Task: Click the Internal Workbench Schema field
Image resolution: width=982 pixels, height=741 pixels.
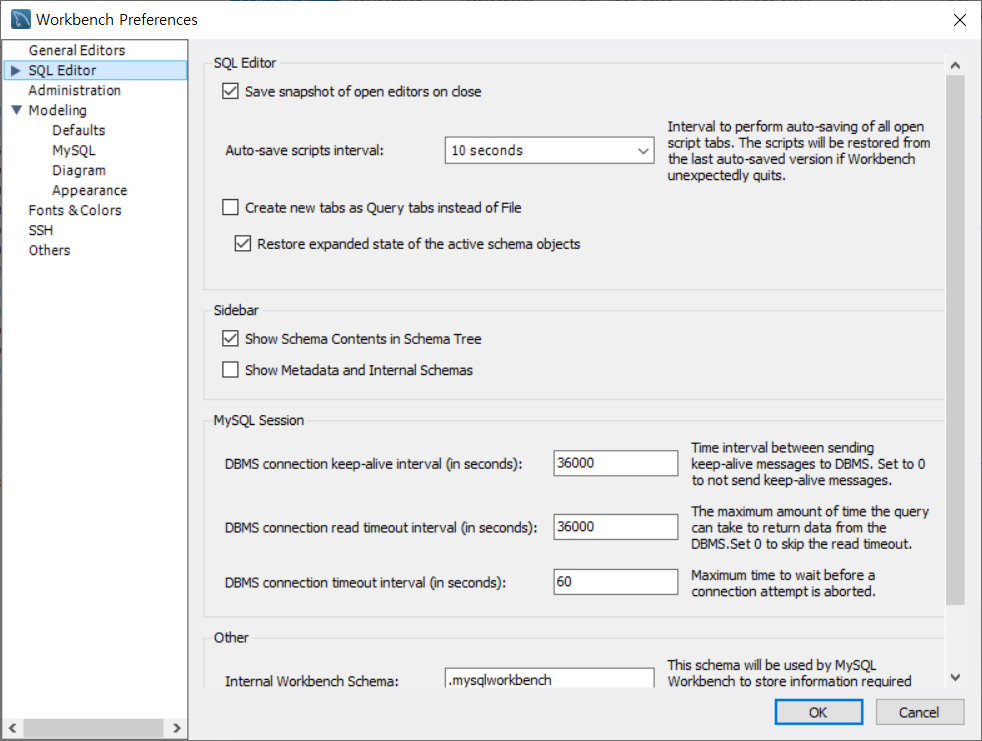Action: pyautogui.click(x=549, y=678)
